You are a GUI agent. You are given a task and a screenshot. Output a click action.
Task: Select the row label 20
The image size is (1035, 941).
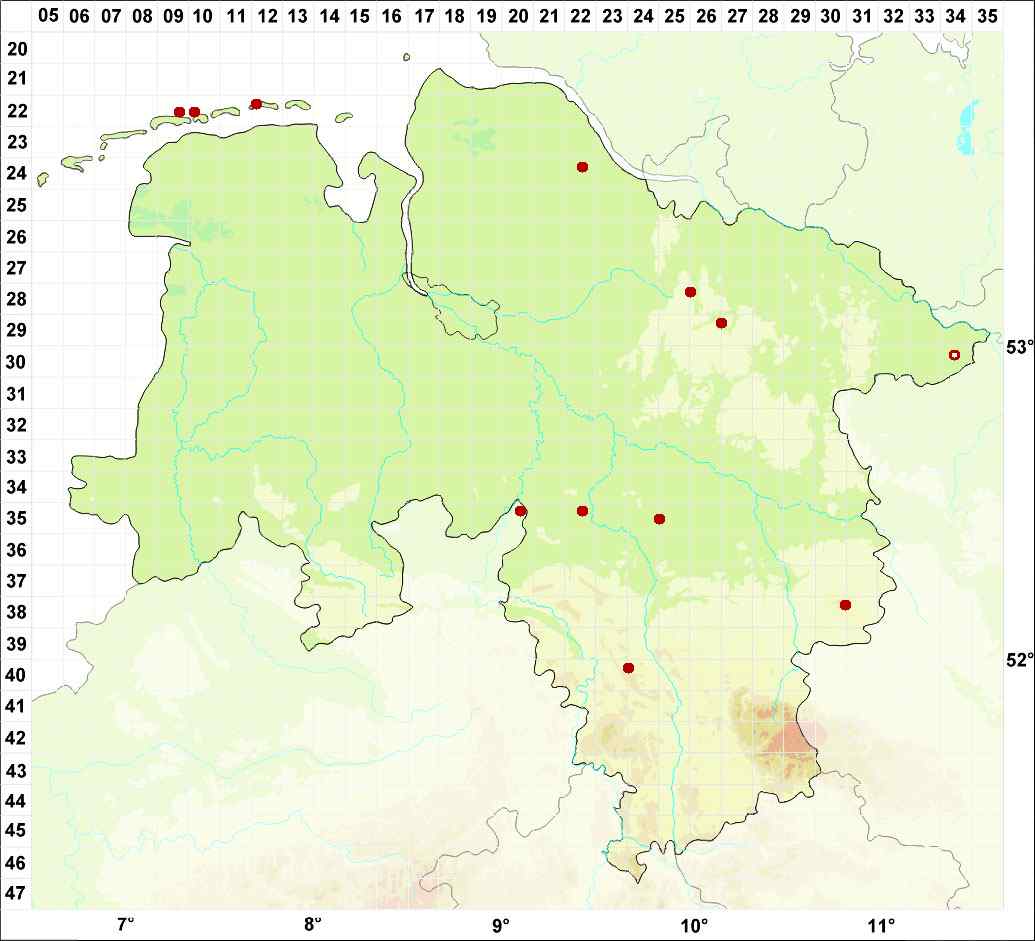[17, 49]
